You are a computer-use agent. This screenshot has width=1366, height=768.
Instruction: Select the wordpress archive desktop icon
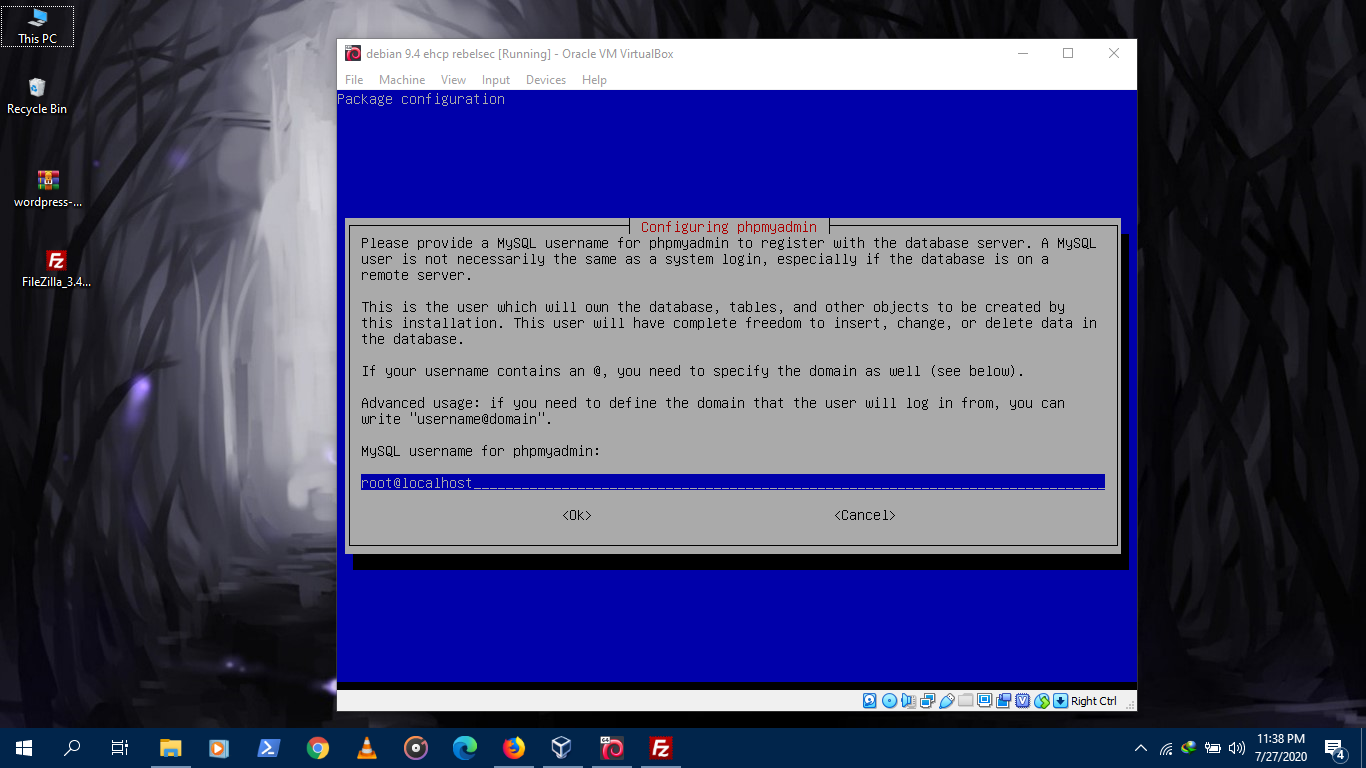[48, 188]
